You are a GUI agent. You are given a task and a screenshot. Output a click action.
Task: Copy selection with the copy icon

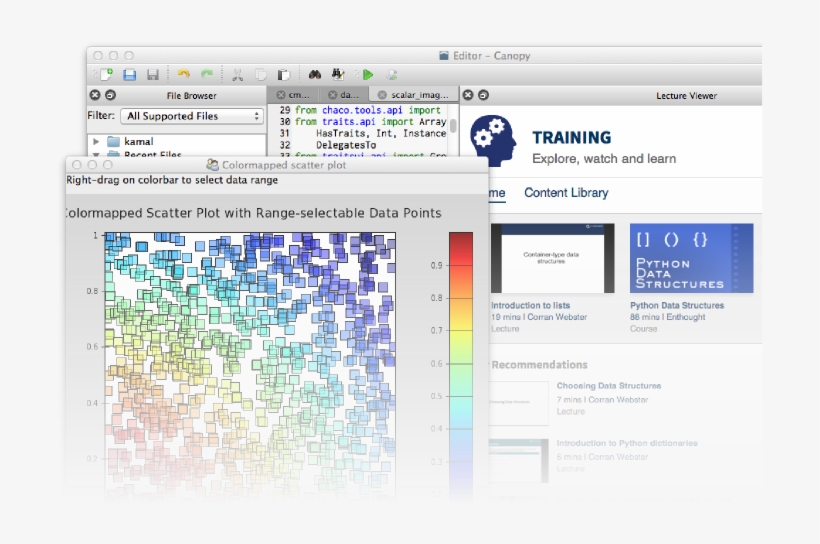[260, 75]
